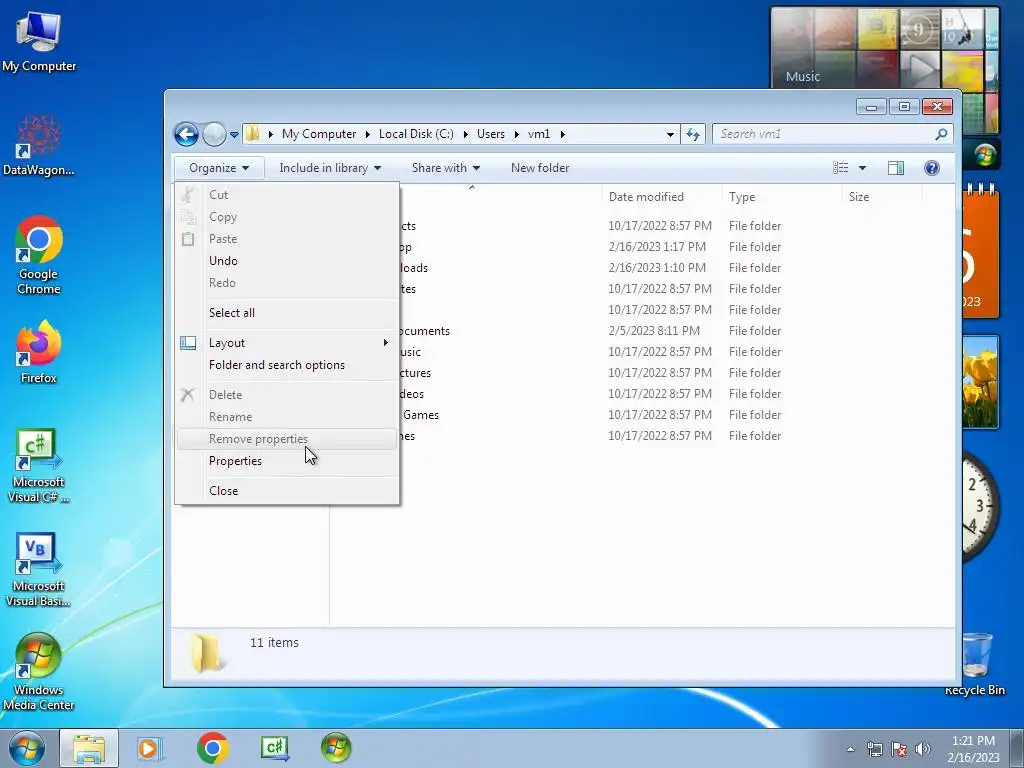1024x768 pixels.
Task: Click the Action Center flag tray icon
Action: [899, 749]
